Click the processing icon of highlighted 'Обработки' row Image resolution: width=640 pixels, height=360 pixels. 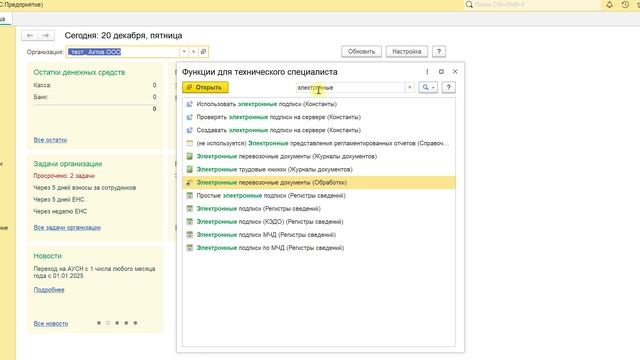pos(189,182)
